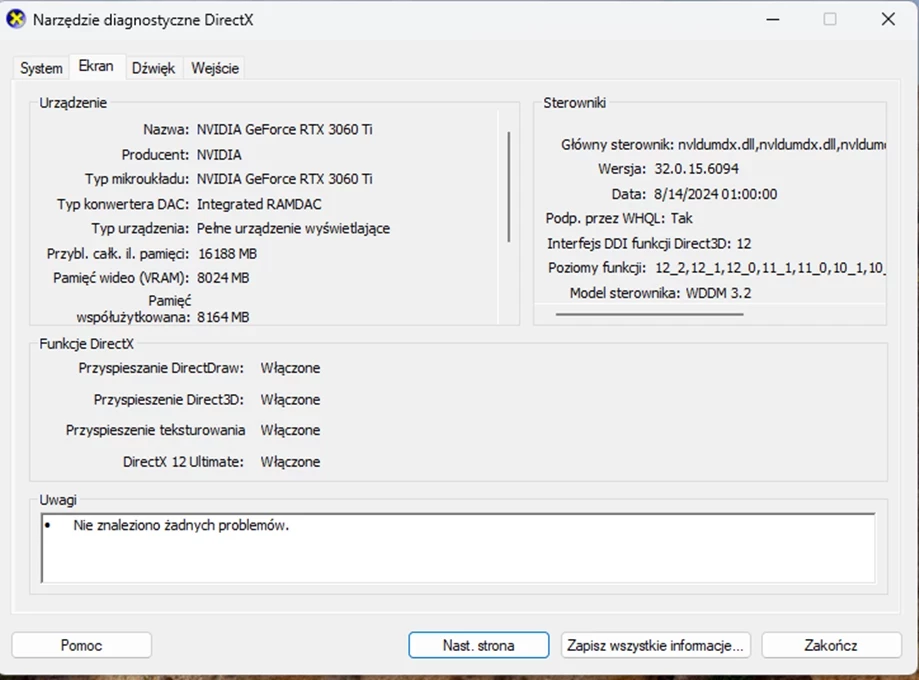Click the Pamięć wideo (VRAM) label

coord(121,278)
